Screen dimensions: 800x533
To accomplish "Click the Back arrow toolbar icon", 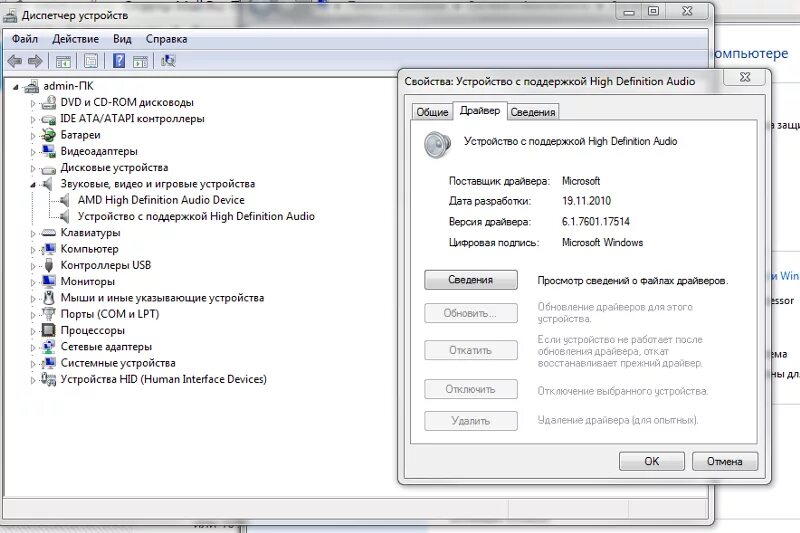I will (14, 62).
